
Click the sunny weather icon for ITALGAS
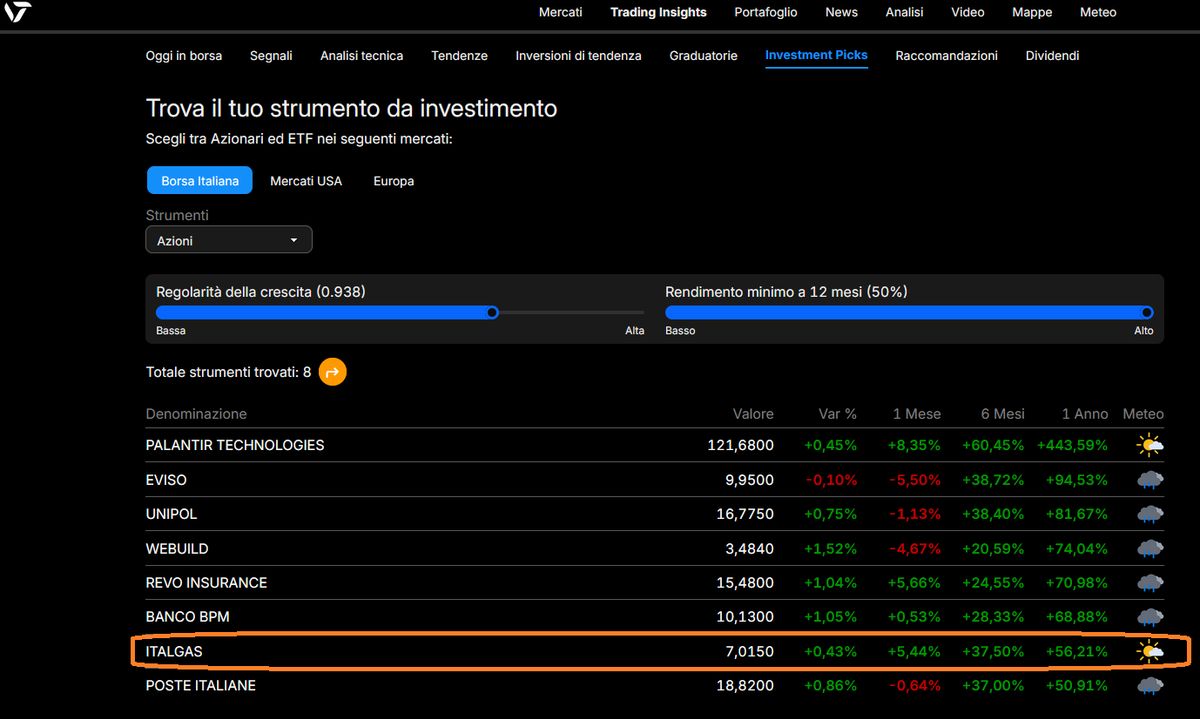click(x=1150, y=651)
